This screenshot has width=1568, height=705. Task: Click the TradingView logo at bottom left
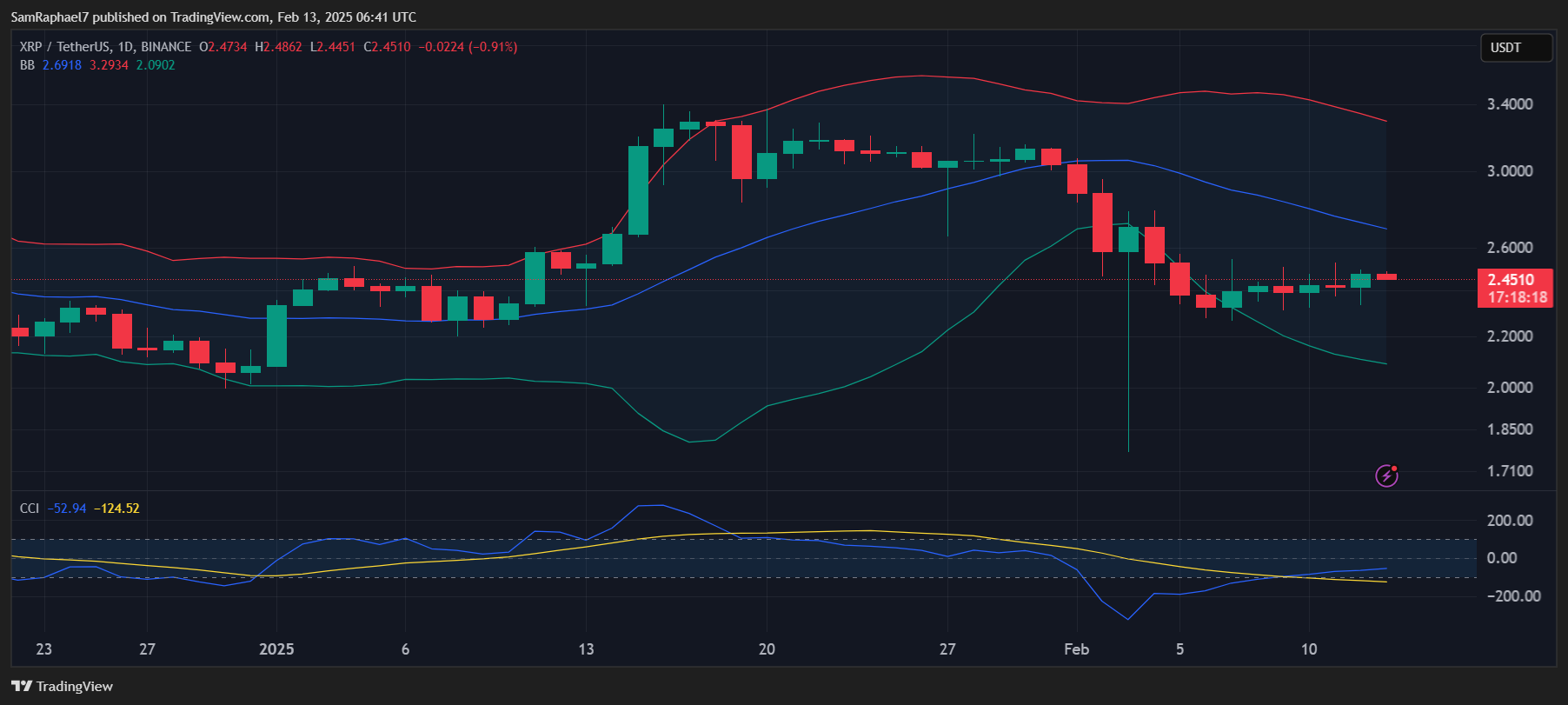pyautogui.click(x=63, y=686)
